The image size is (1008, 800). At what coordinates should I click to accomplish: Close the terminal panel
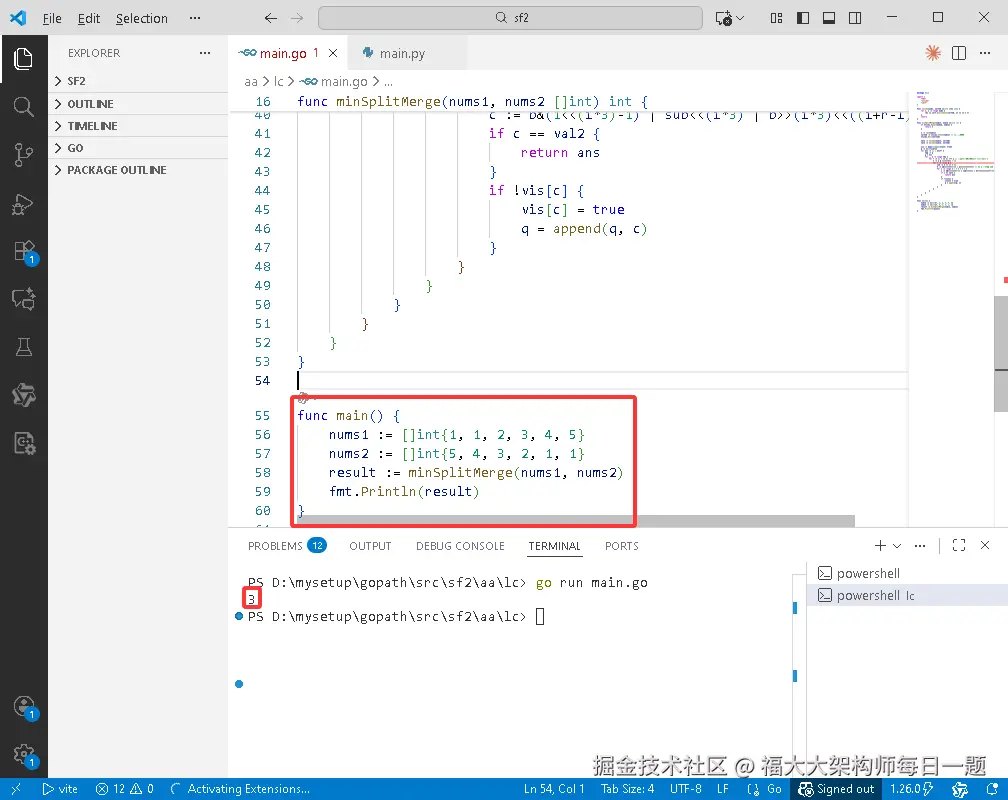(x=985, y=545)
